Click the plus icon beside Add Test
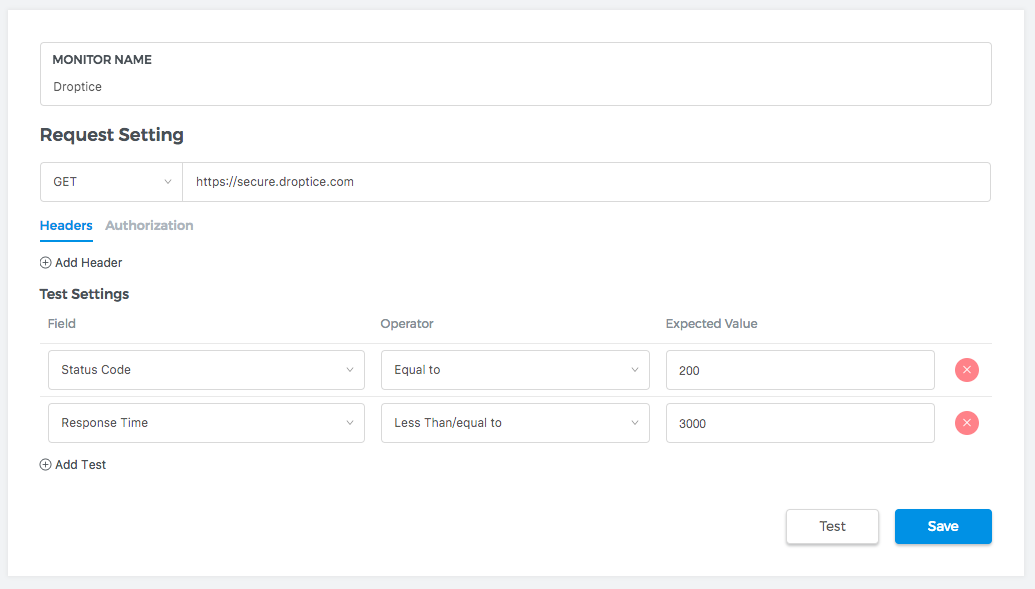 coord(45,465)
